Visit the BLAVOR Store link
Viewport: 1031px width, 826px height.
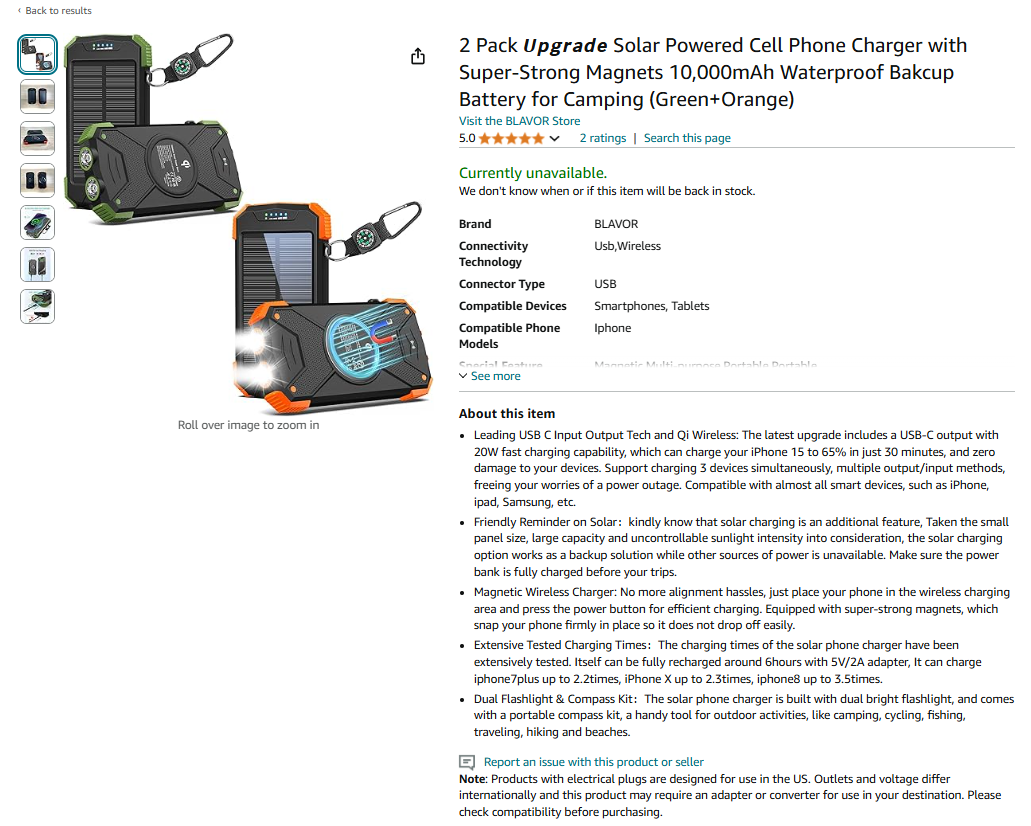pos(519,121)
